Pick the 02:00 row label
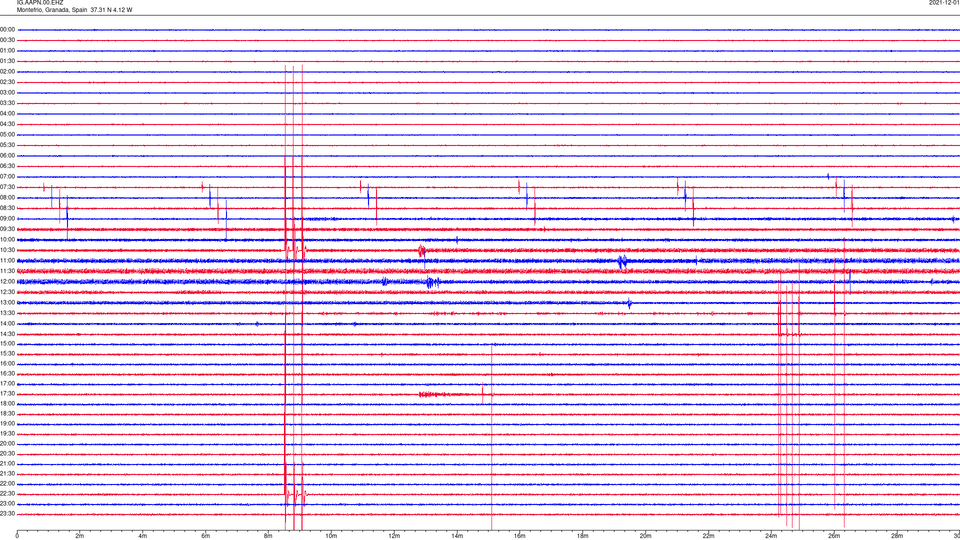 [7, 71]
